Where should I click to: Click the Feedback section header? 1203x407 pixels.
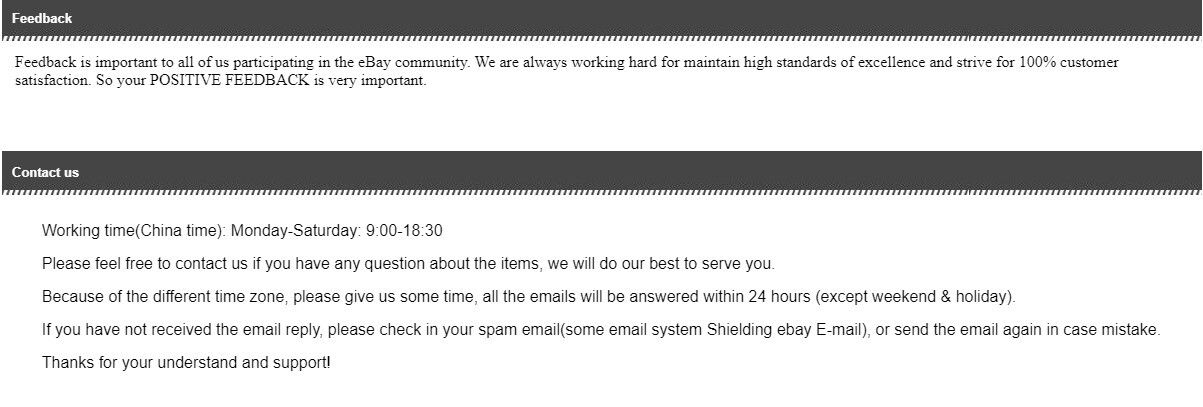42,18
